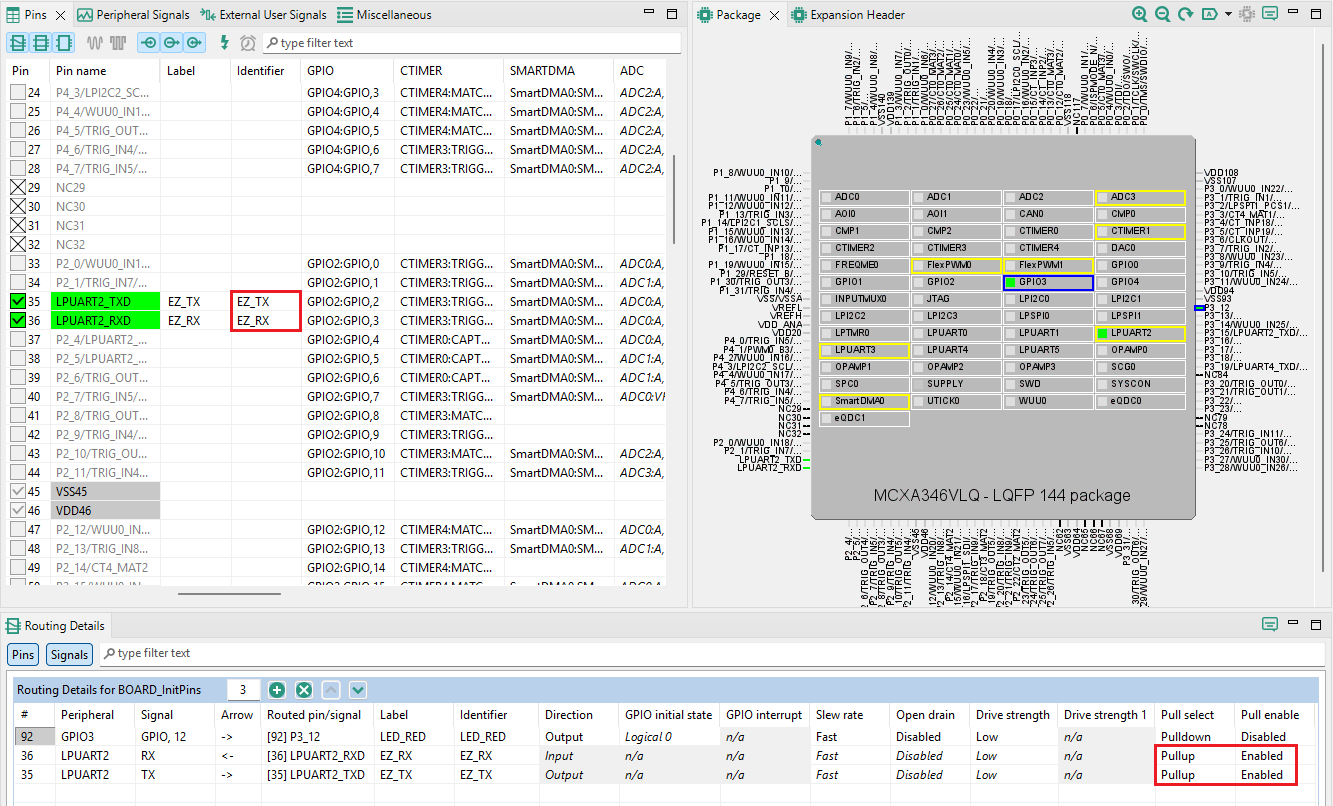Close the Pins tab with X
Image resolution: width=1333 pixels, height=806 pixels.
(60, 15)
